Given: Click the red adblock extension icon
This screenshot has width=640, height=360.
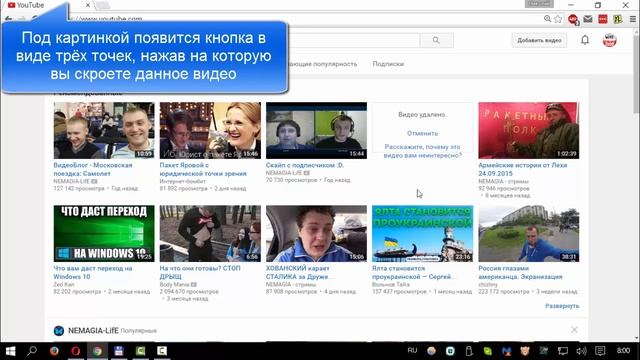Looking at the screenshot, I should (573, 19).
